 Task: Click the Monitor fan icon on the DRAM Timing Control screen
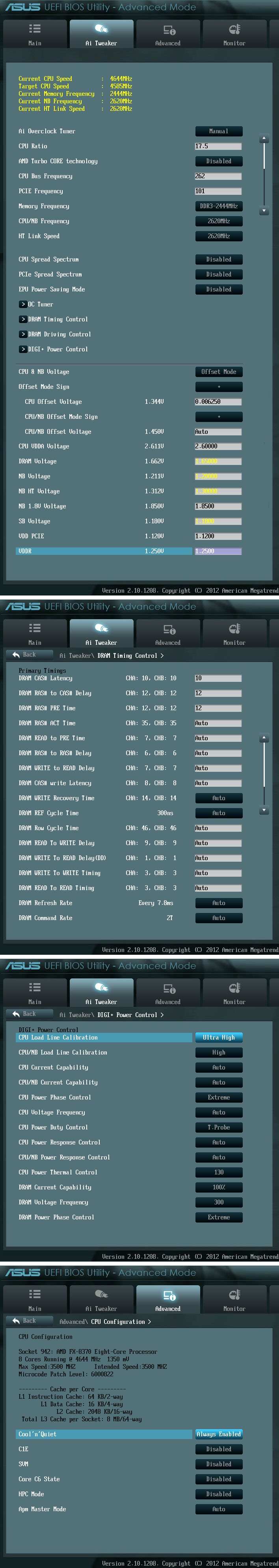[x=234, y=628]
